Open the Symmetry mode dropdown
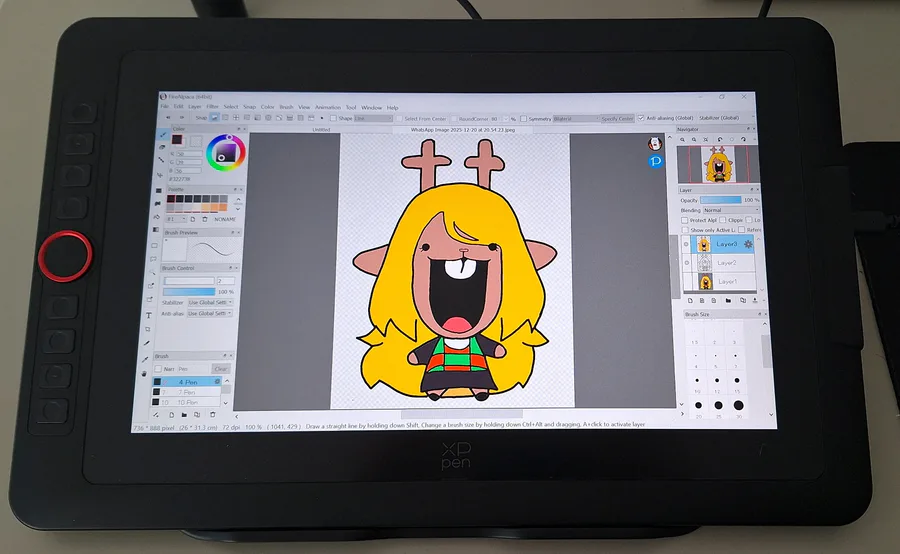The width and height of the screenshot is (900, 554). (x=576, y=119)
